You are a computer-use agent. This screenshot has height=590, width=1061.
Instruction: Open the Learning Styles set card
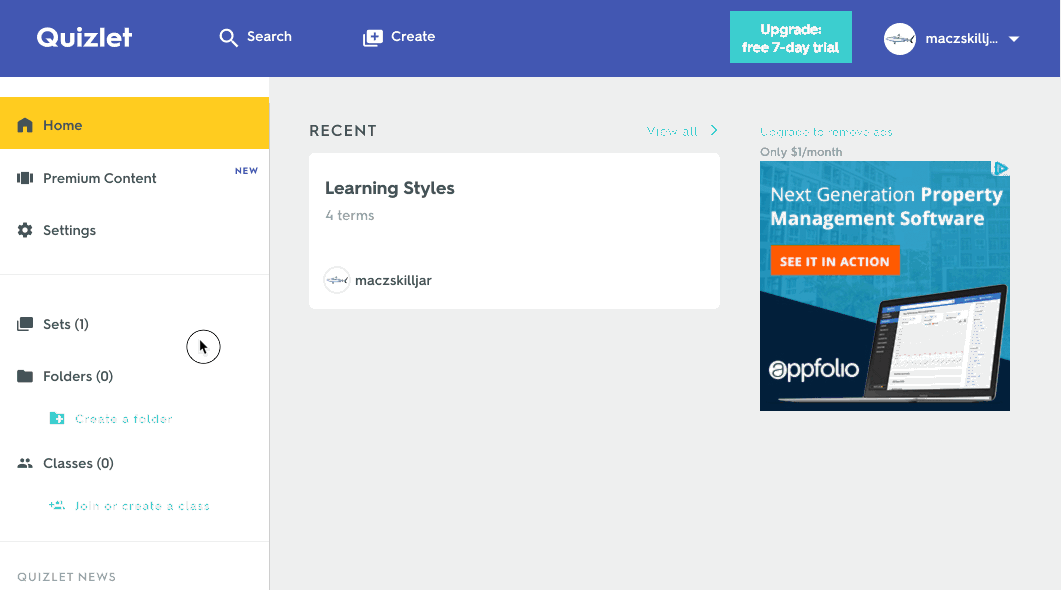tap(514, 230)
